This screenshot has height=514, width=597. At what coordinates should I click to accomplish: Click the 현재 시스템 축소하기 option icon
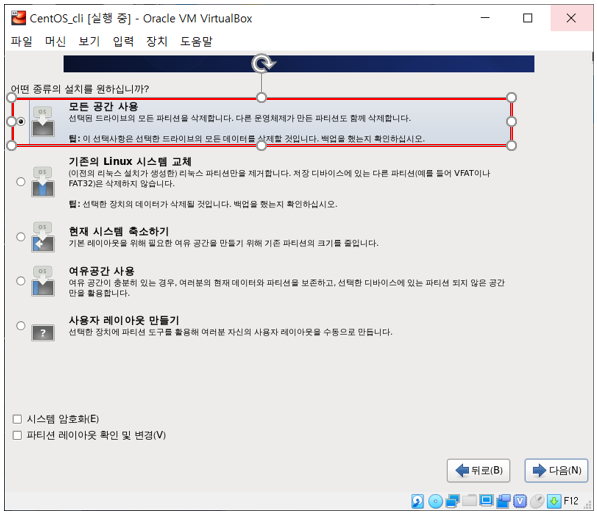click(x=43, y=237)
